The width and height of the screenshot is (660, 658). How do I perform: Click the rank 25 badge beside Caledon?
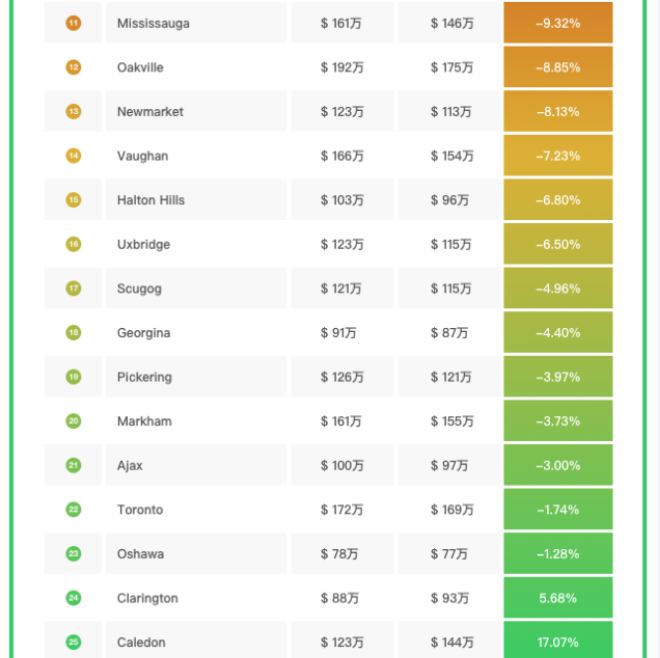(x=73, y=642)
